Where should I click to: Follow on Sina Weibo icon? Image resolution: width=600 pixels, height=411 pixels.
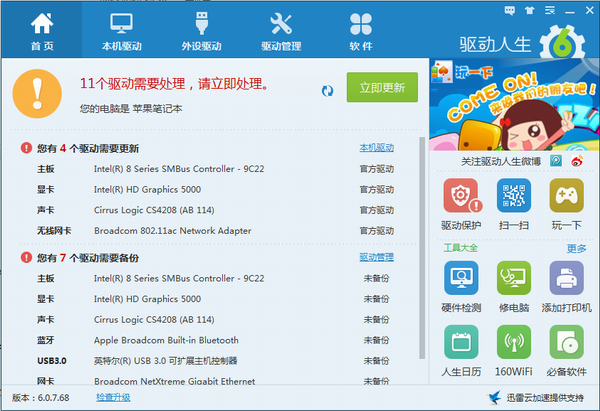(577, 161)
